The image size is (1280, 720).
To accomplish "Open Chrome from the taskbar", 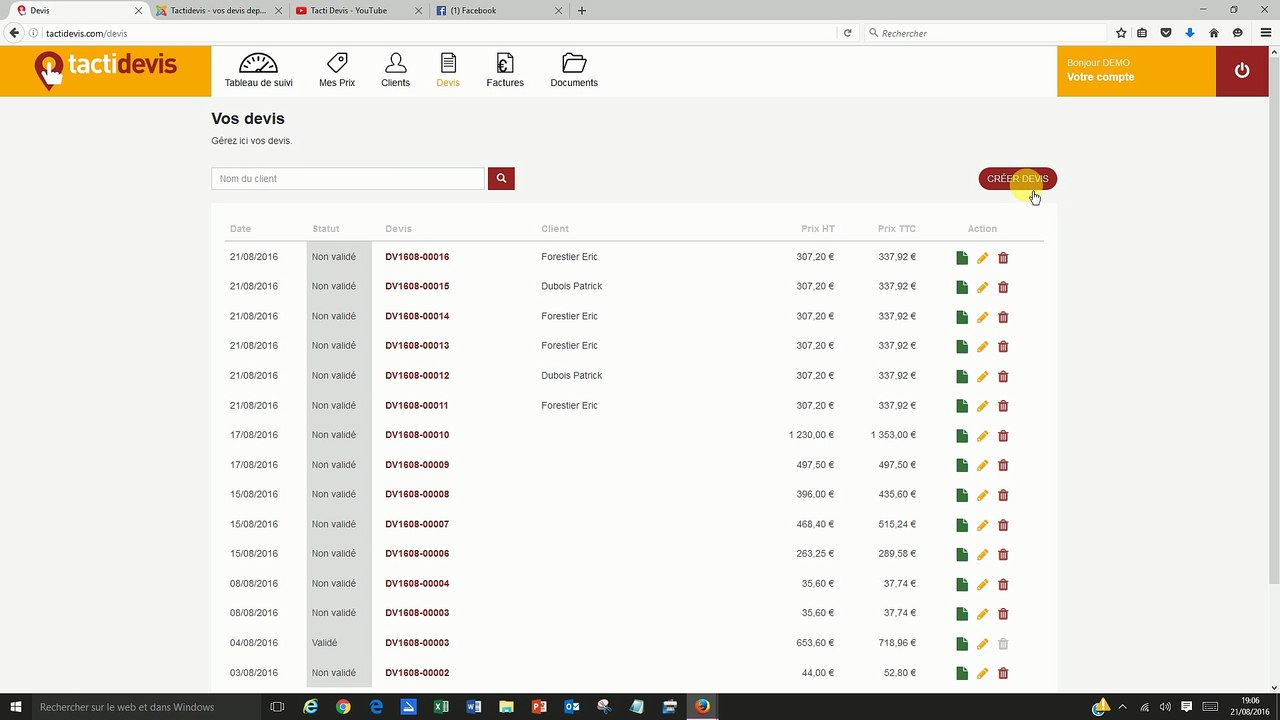I will pos(343,707).
